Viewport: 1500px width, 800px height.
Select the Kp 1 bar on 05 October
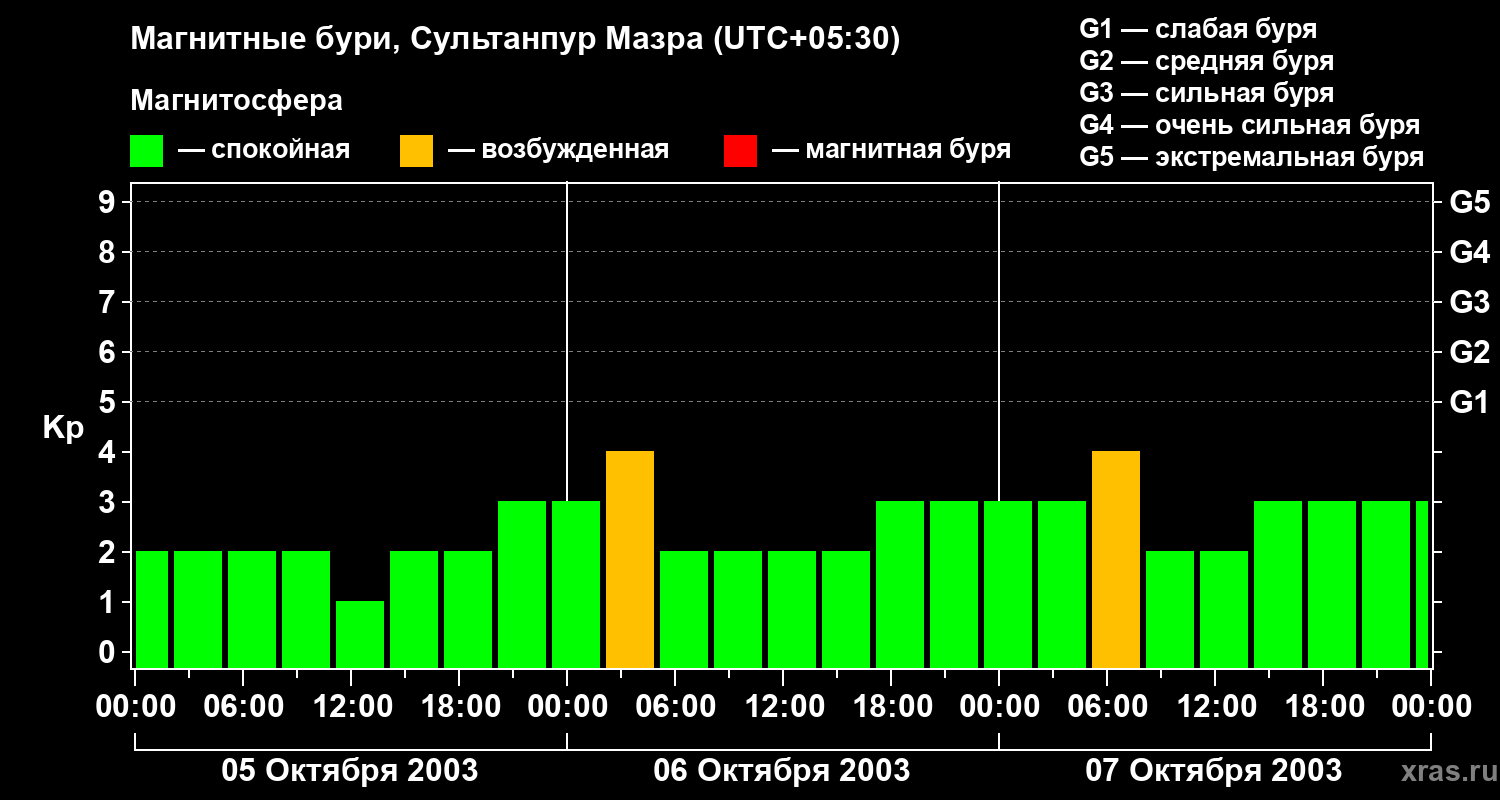pos(360,635)
